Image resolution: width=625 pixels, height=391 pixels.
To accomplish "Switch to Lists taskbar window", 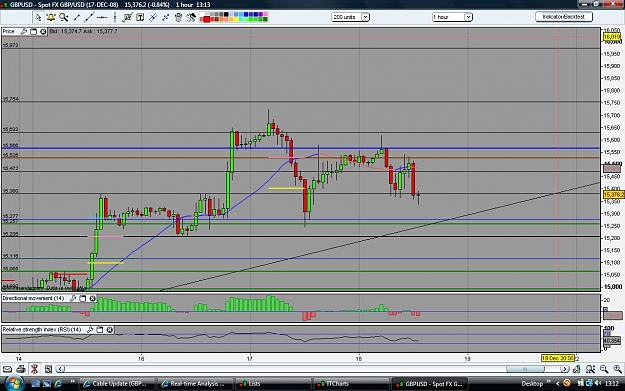I will [272, 384].
